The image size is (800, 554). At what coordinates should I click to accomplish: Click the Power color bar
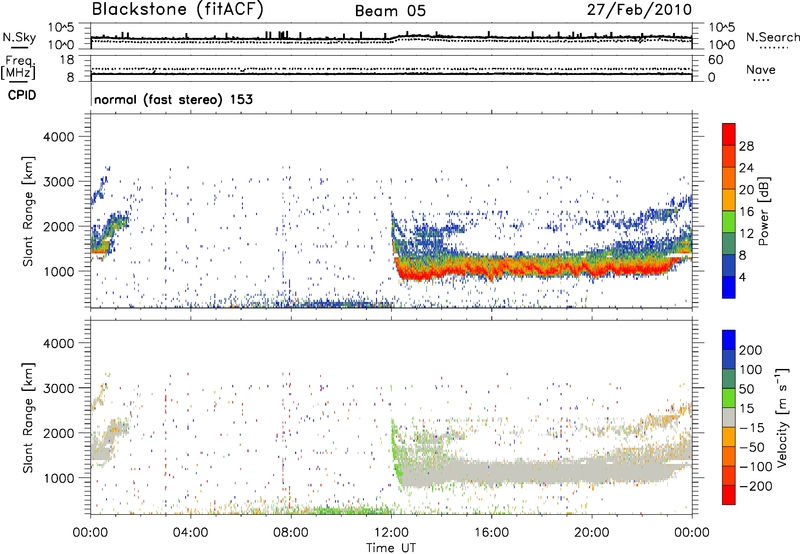tap(729, 211)
